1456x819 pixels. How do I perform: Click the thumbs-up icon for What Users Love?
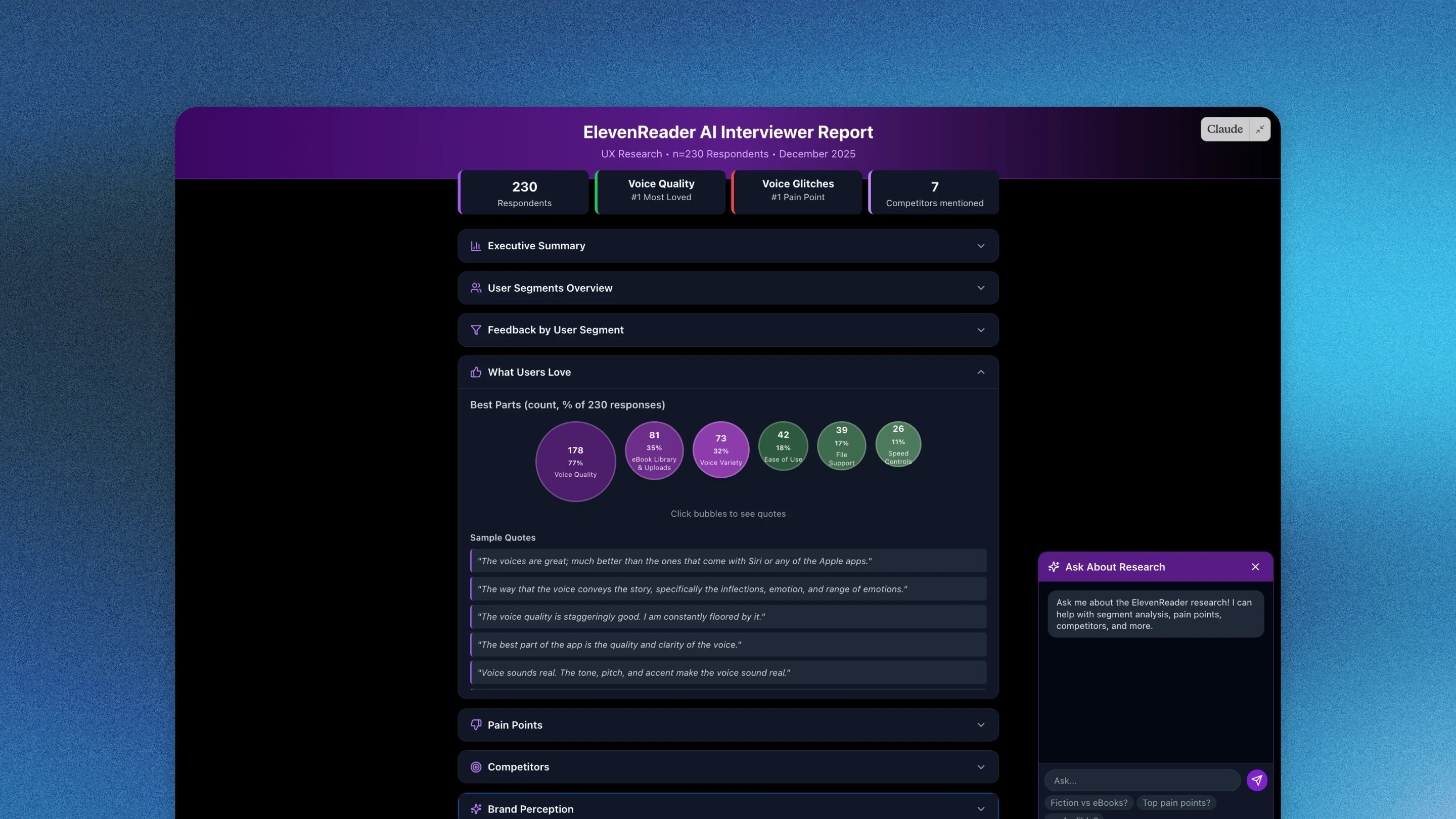tap(475, 372)
